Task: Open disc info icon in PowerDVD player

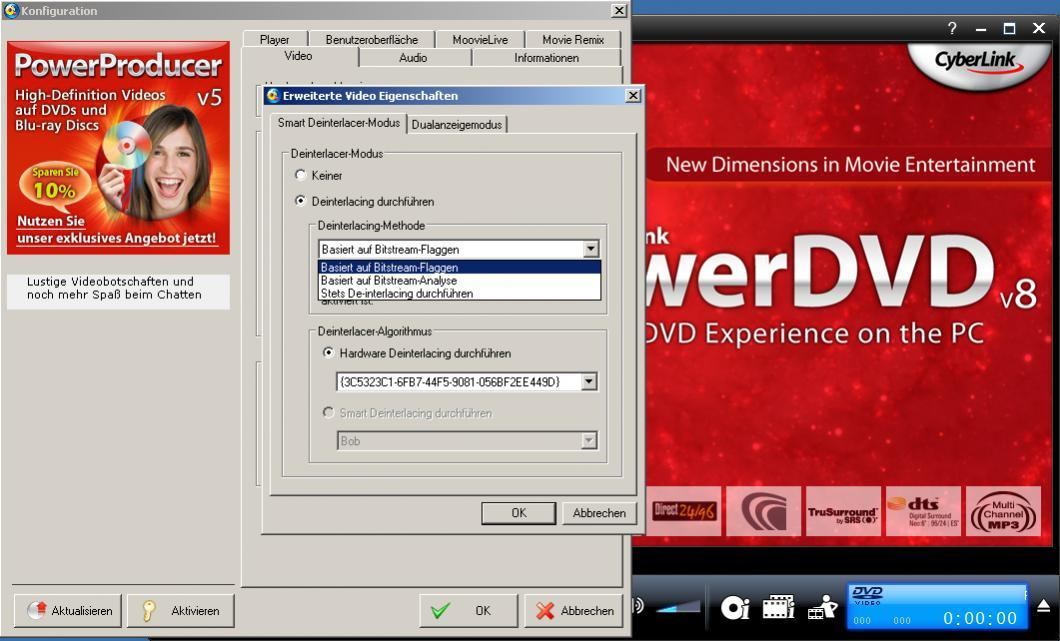Action: point(734,608)
